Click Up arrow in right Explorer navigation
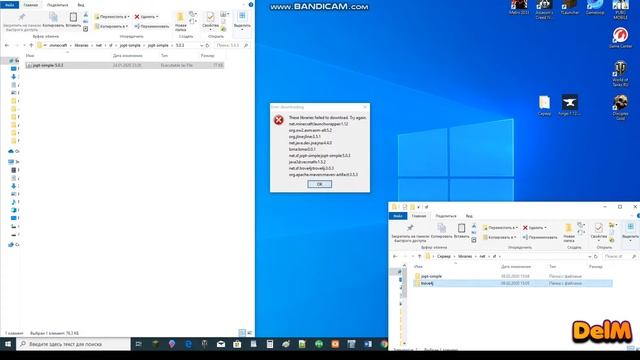This screenshot has height=360, width=640. pyautogui.click(x=419, y=256)
